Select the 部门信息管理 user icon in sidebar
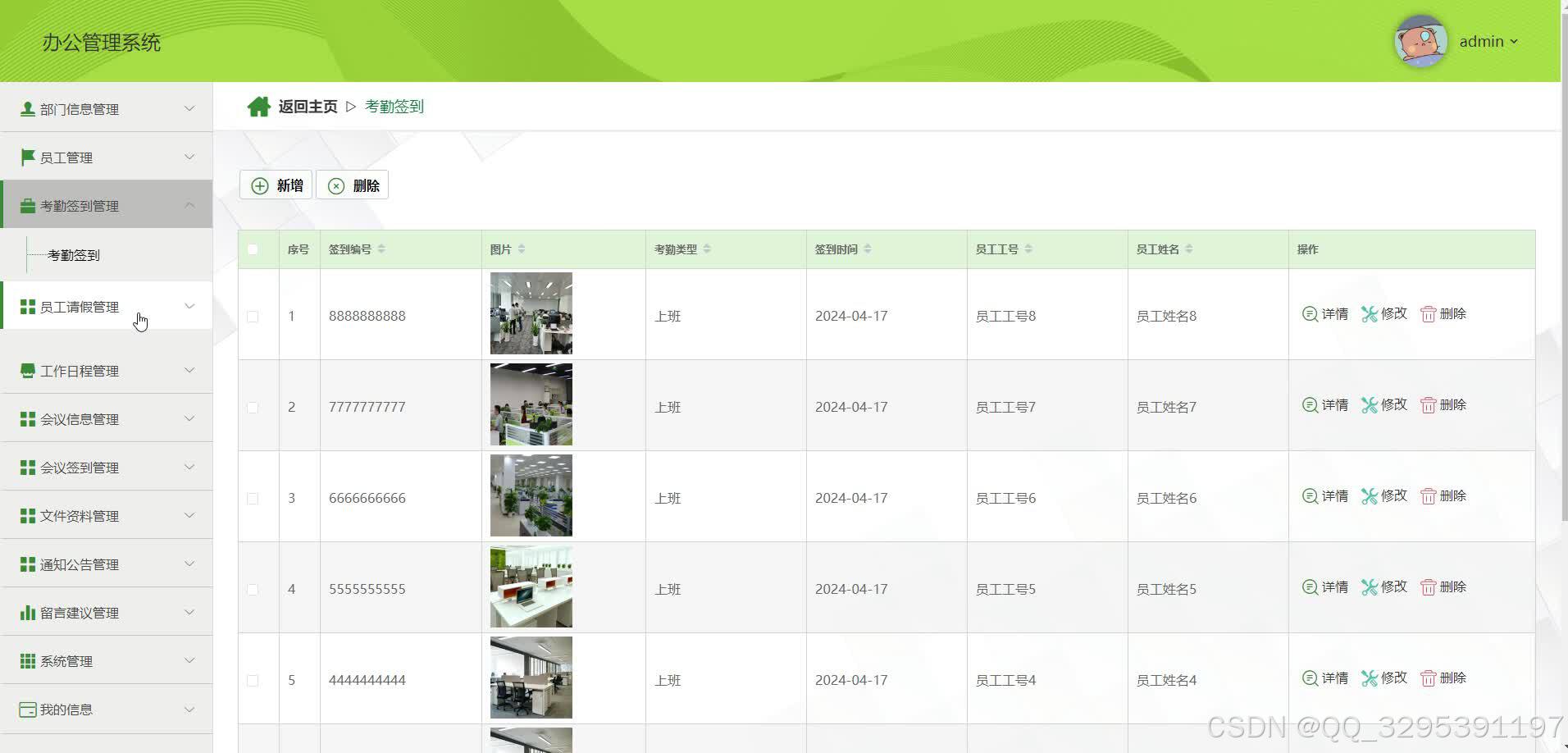The image size is (1568, 753). click(27, 107)
